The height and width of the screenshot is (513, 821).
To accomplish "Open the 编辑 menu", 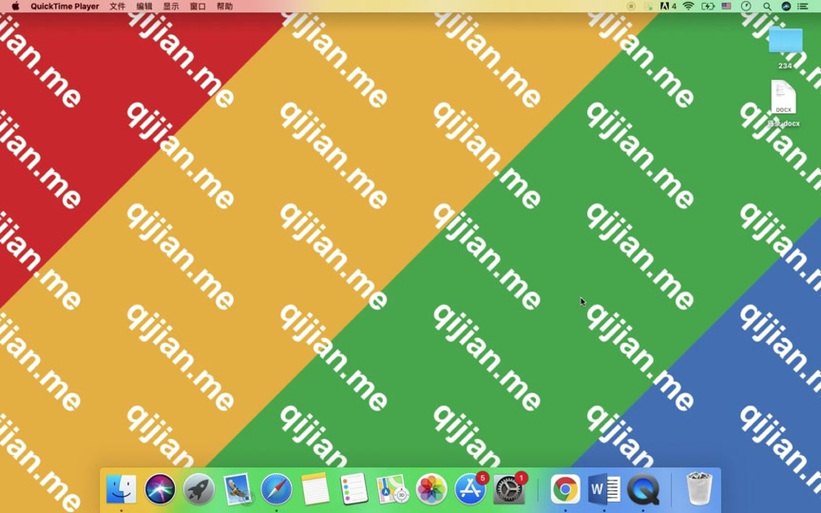I will coord(144,6).
